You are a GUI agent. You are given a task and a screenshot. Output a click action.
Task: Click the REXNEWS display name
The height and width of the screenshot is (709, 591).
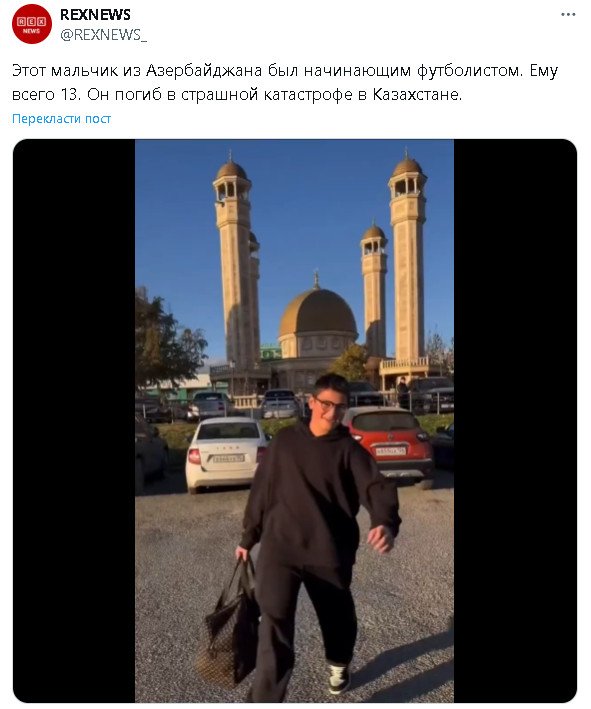95,14
